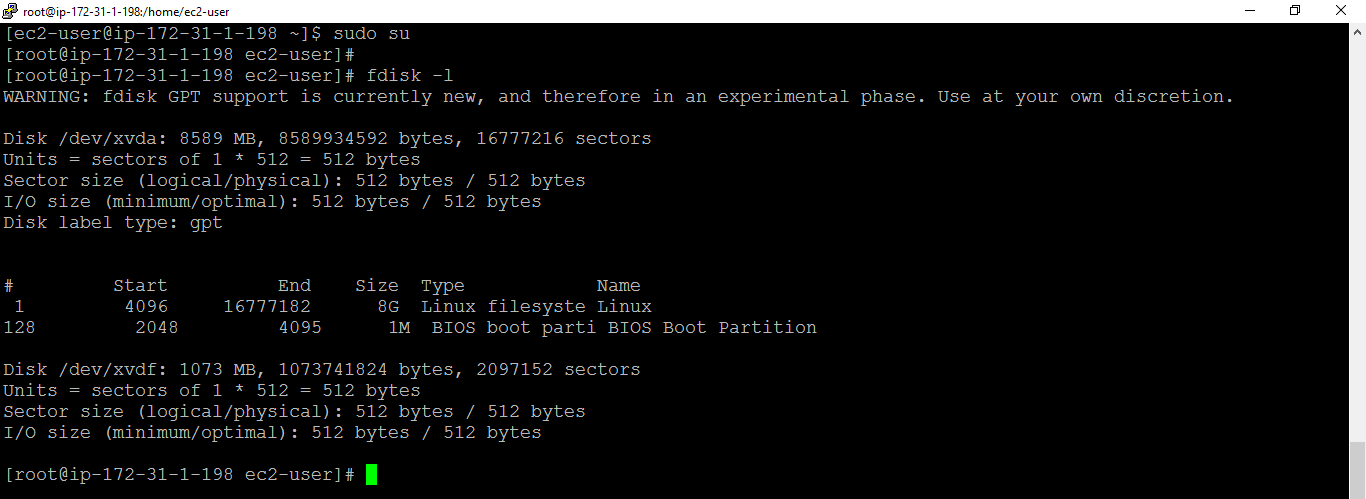The width and height of the screenshot is (1366, 499).
Task: Click the 'BIOS Boot Partition' name text
Action: [x=739, y=328]
